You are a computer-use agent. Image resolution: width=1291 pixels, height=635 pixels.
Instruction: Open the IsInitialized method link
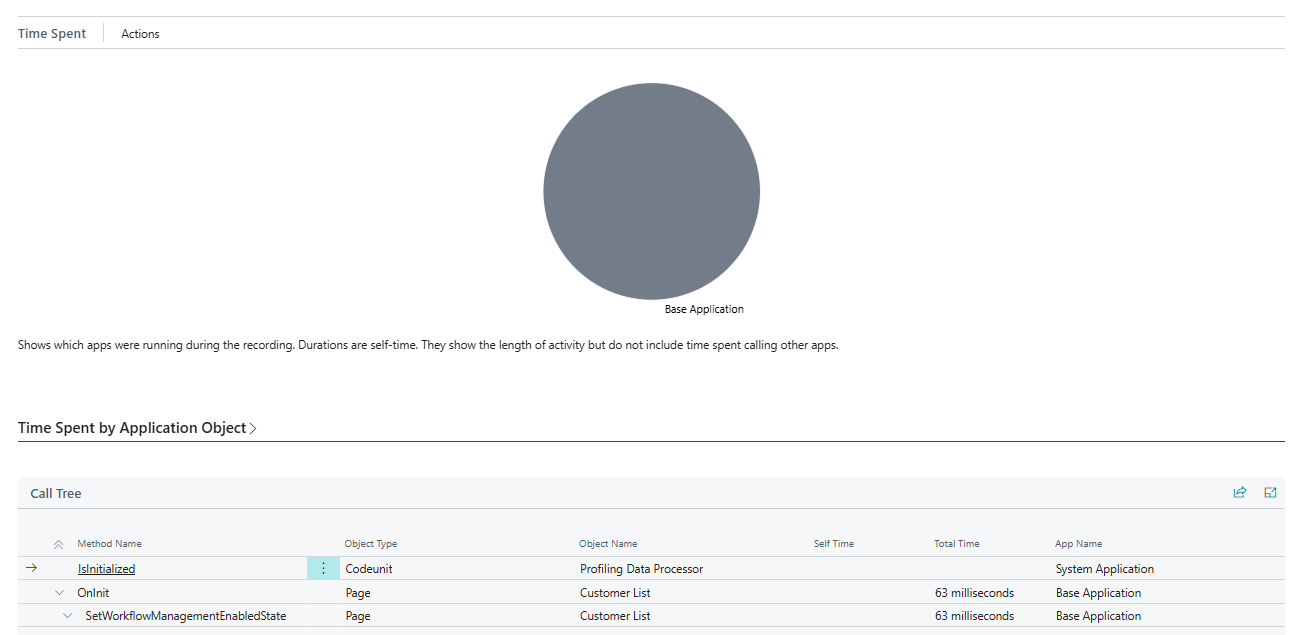pyautogui.click(x=106, y=568)
